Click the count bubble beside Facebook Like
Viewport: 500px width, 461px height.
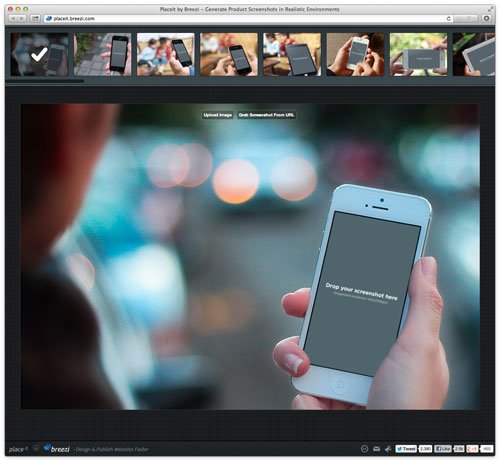(459, 449)
